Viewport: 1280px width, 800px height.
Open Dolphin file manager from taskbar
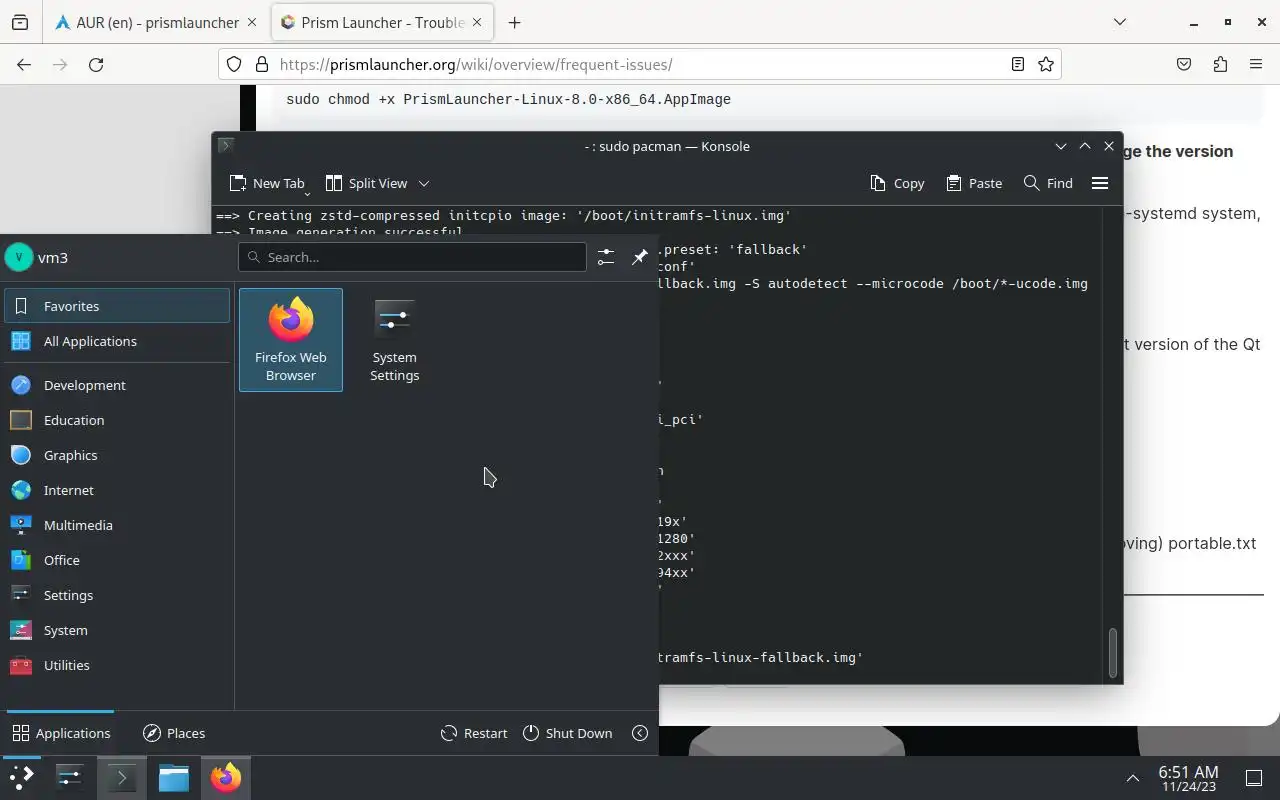pyautogui.click(x=173, y=777)
